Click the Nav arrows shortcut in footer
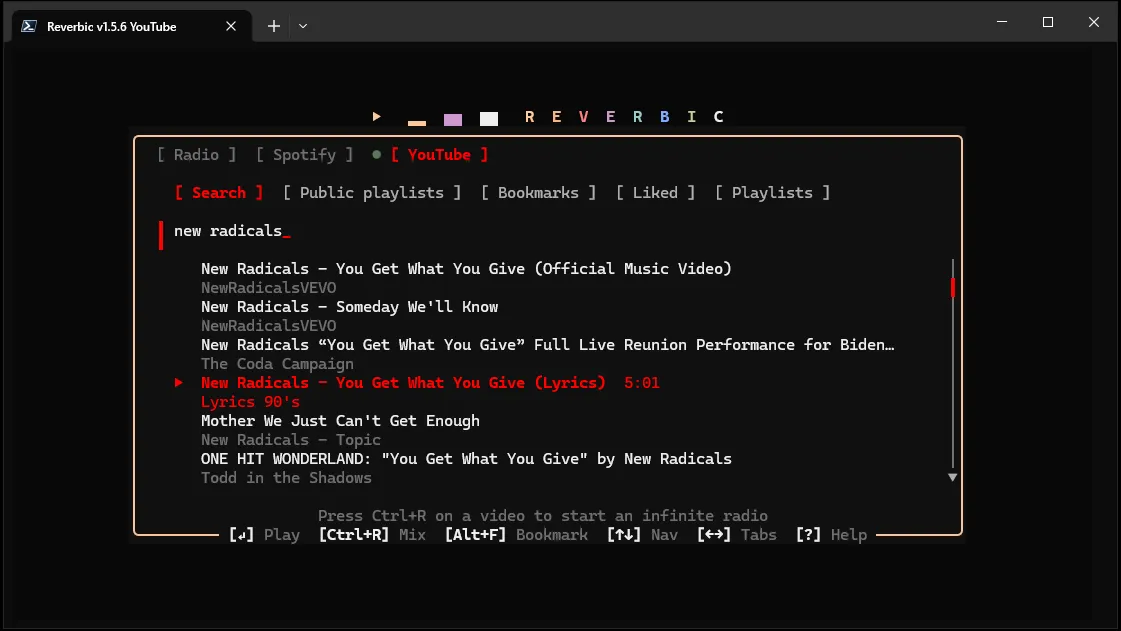The width and height of the screenshot is (1121, 631). point(642,535)
